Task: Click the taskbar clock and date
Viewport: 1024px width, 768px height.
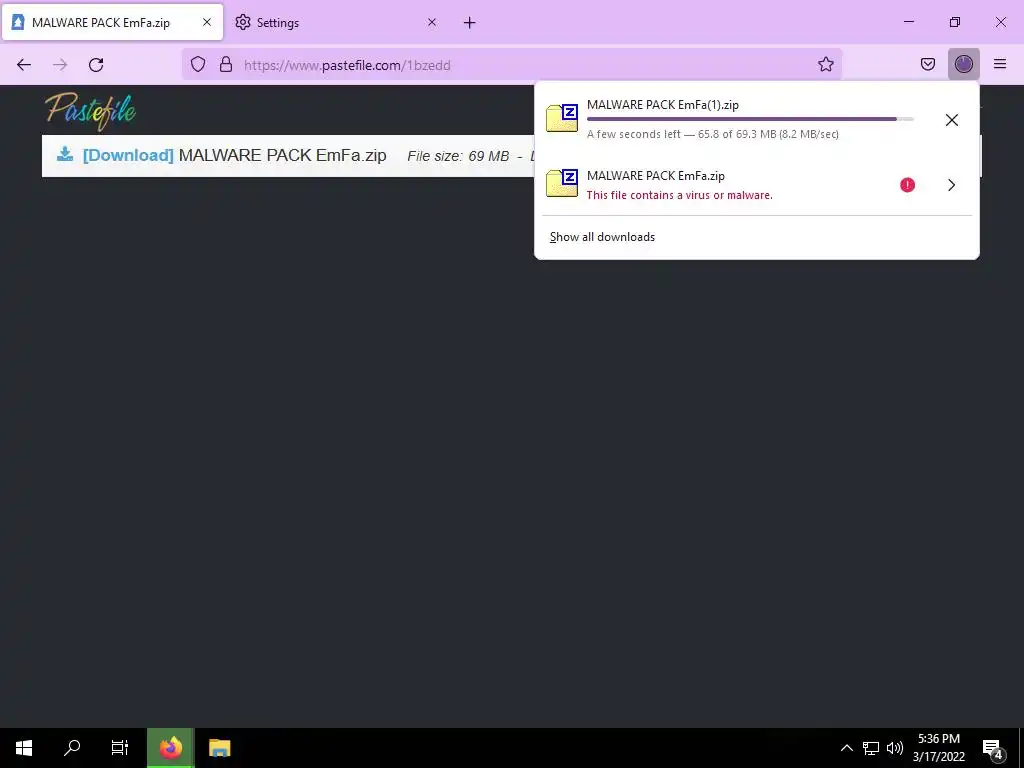Action: 938,748
